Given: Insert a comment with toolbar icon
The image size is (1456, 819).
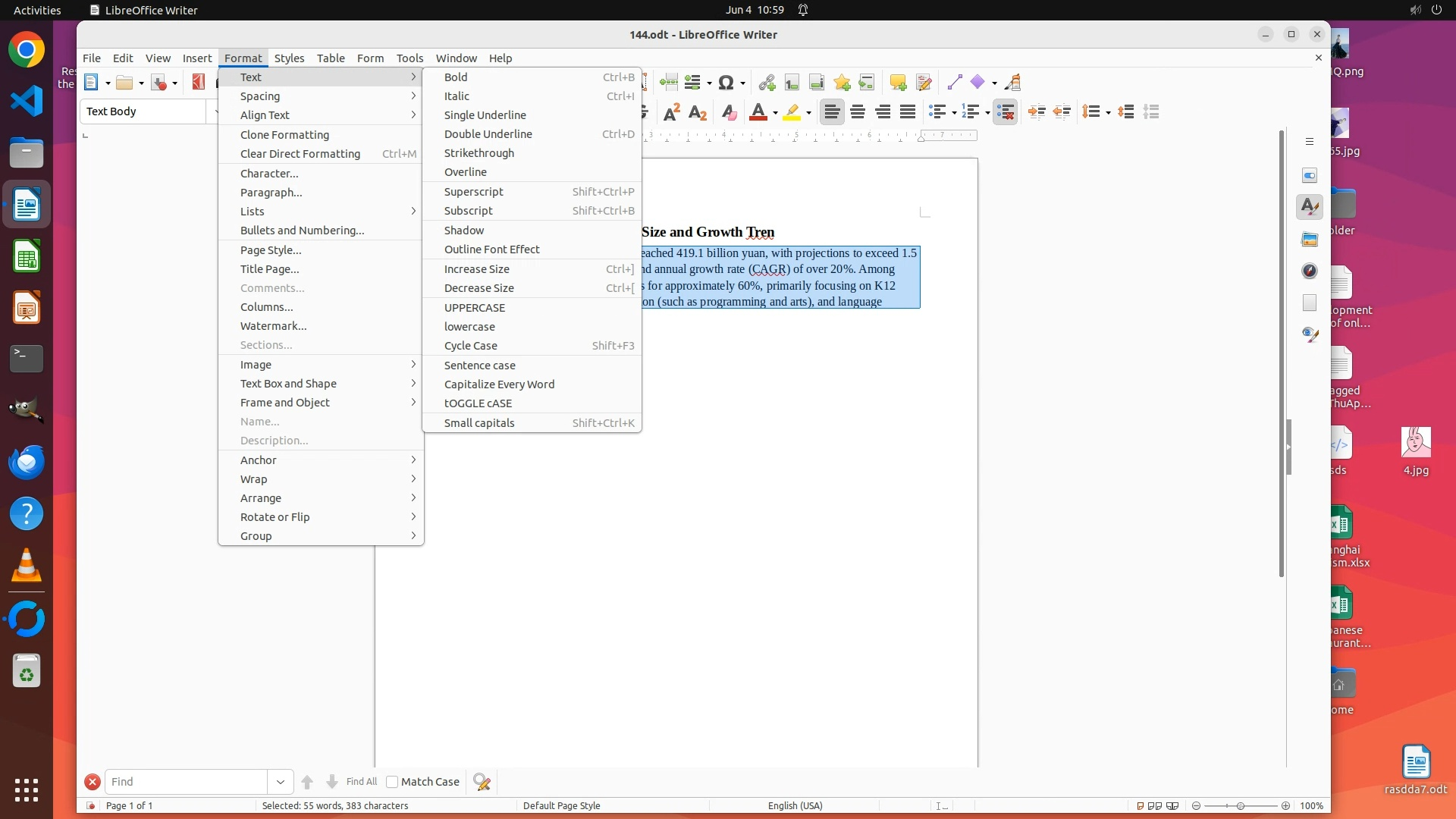Looking at the screenshot, I should point(898,83).
